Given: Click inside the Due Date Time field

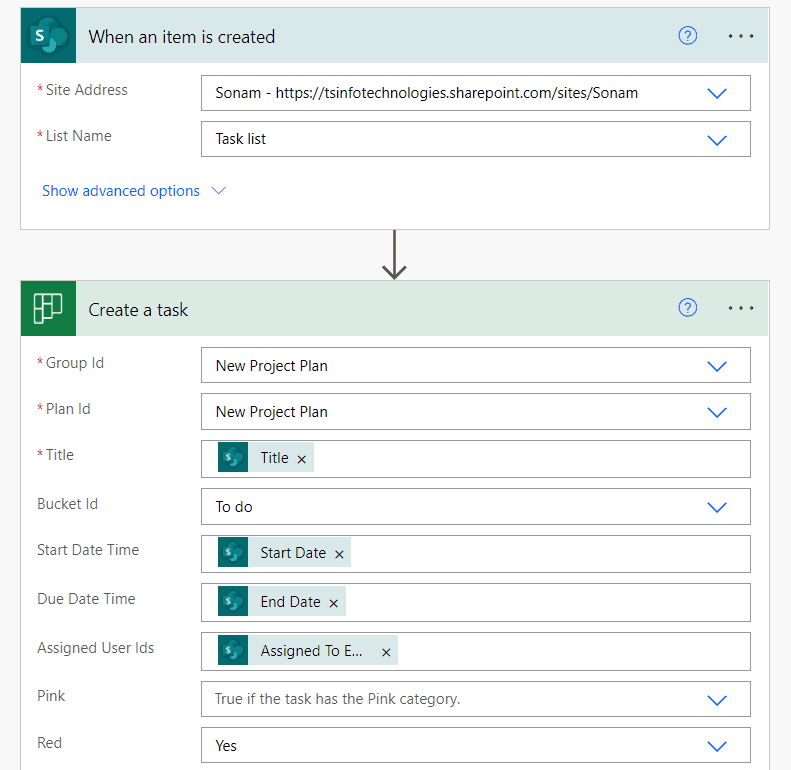Looking at the screenshot, I should pyautogui.click(x=476, y=602).
